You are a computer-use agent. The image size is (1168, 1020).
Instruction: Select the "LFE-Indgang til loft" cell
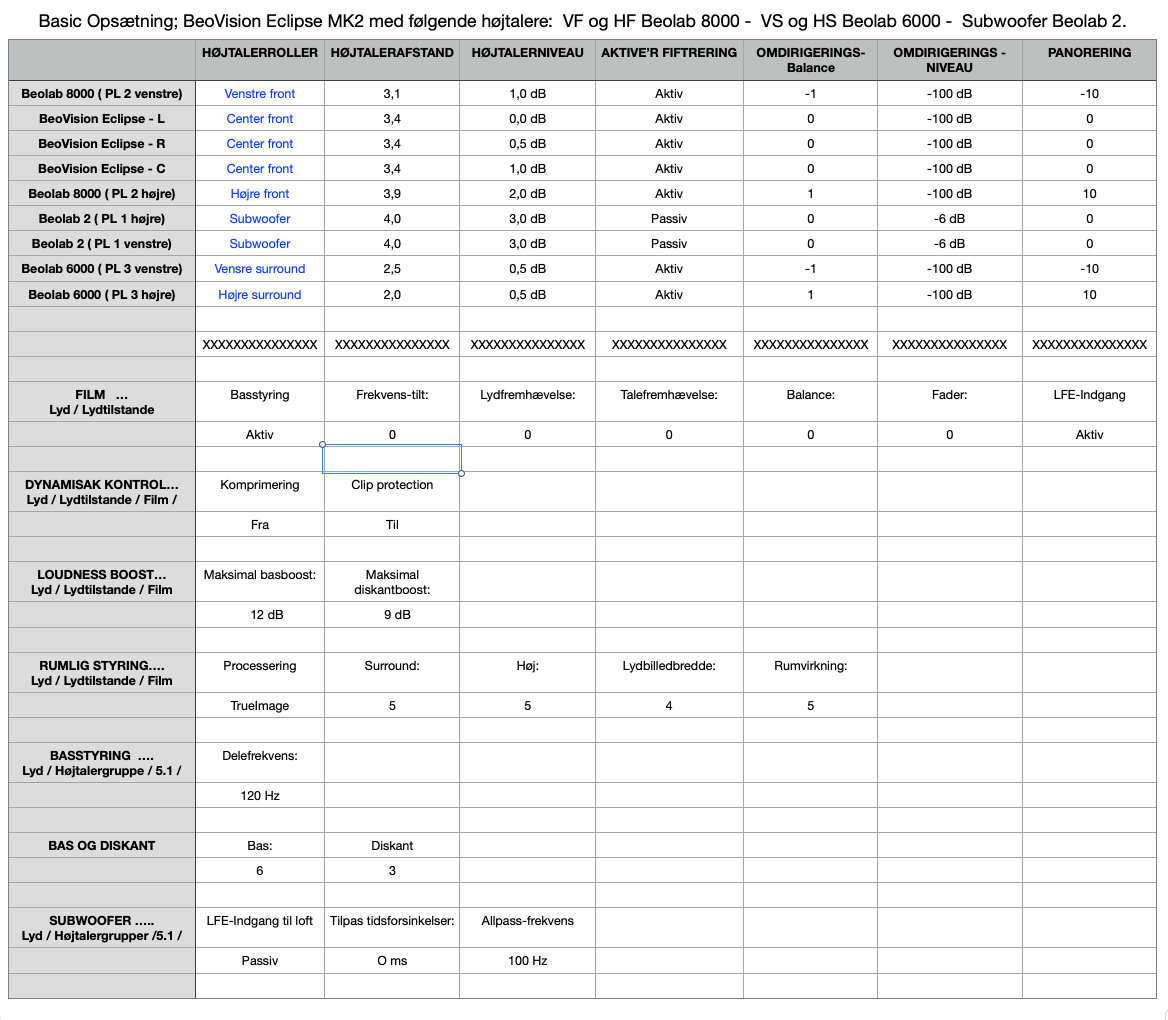260,921
